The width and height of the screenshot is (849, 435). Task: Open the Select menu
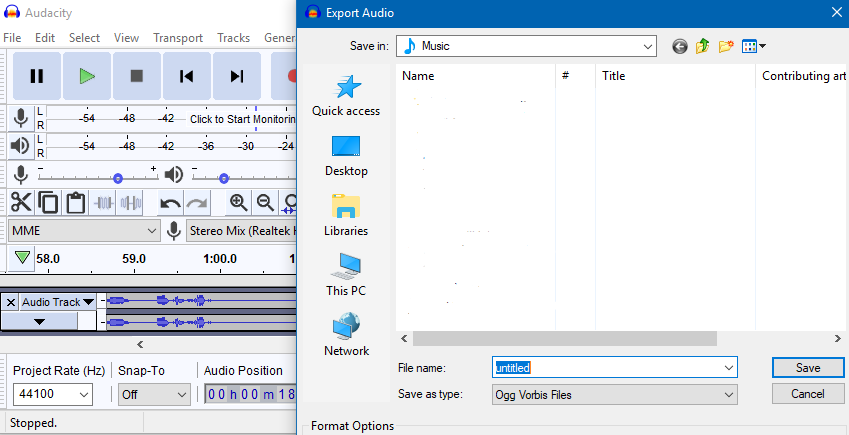84,38
